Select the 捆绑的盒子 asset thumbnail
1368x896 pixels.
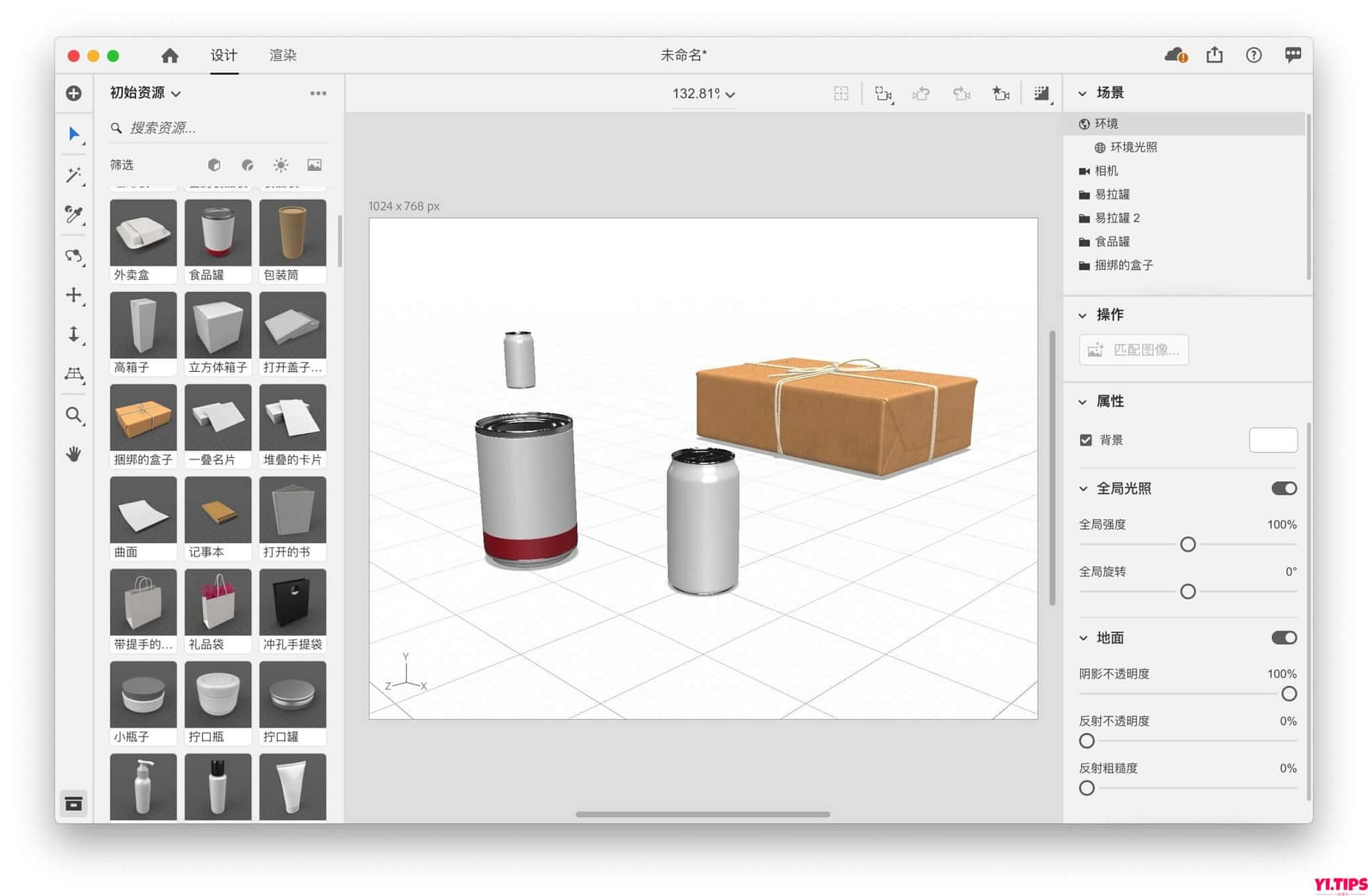point(142,420)
